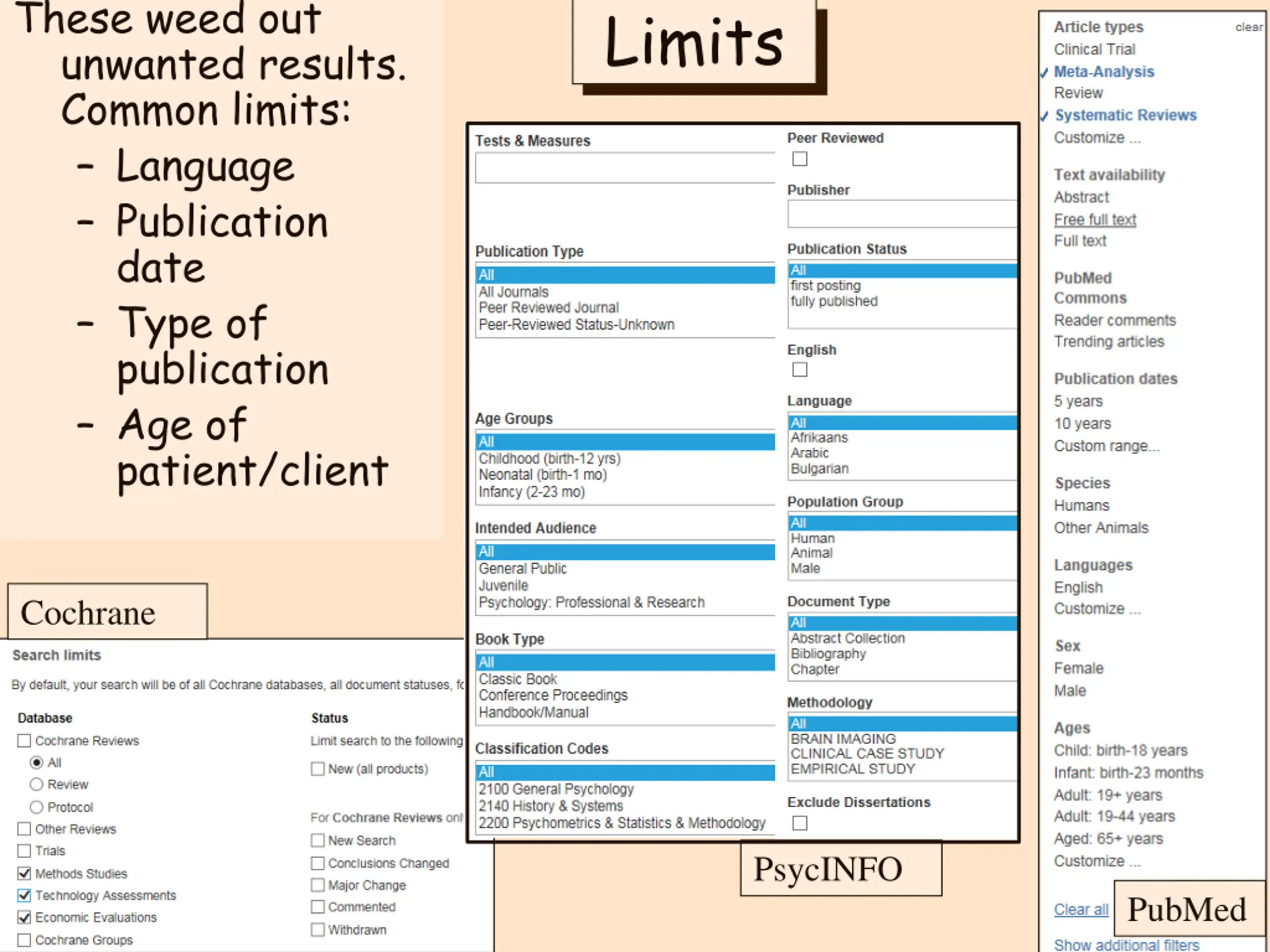Uncheck the Methods Studies database

24,873
